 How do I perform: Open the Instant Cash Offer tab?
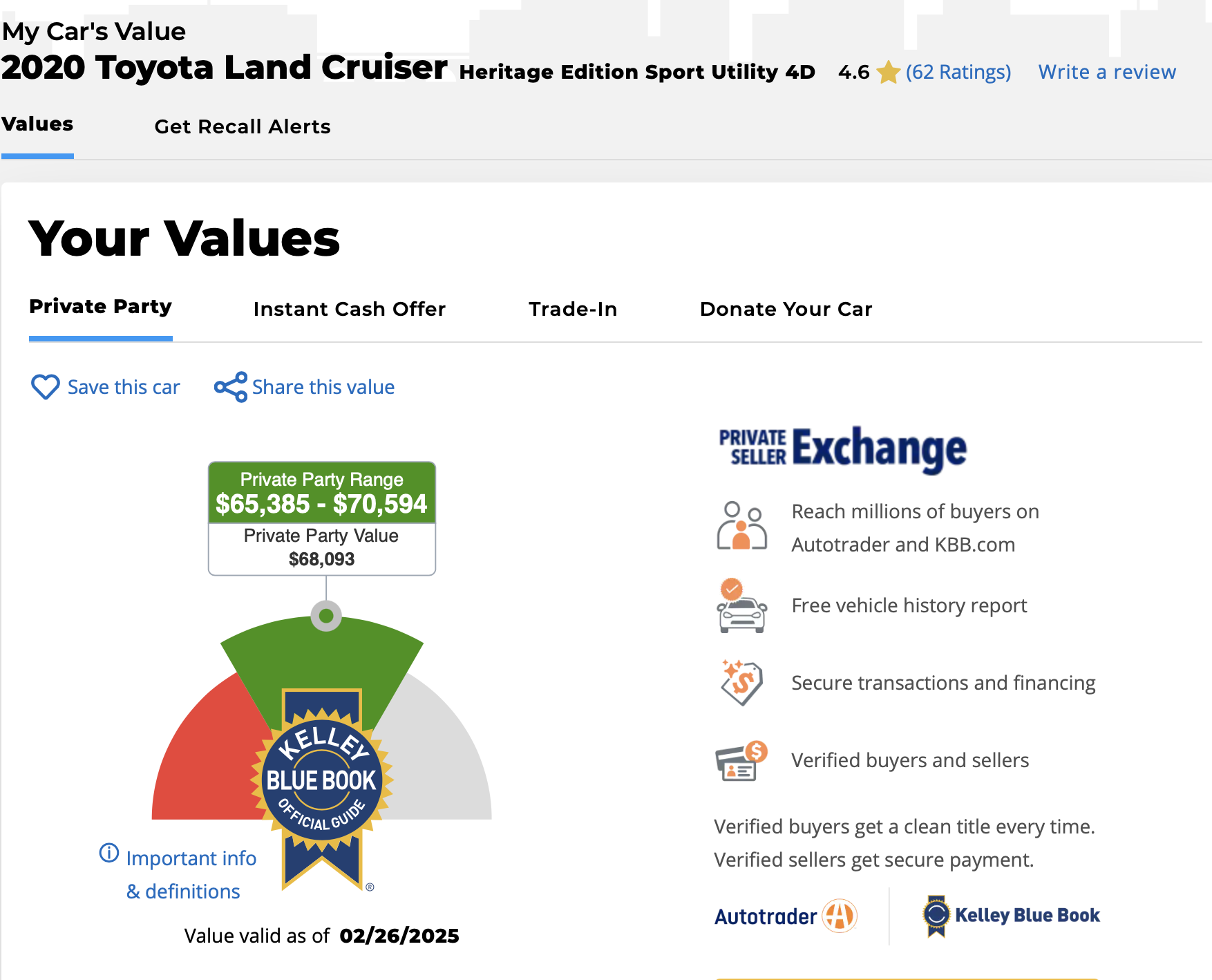(x=350, y=309)
